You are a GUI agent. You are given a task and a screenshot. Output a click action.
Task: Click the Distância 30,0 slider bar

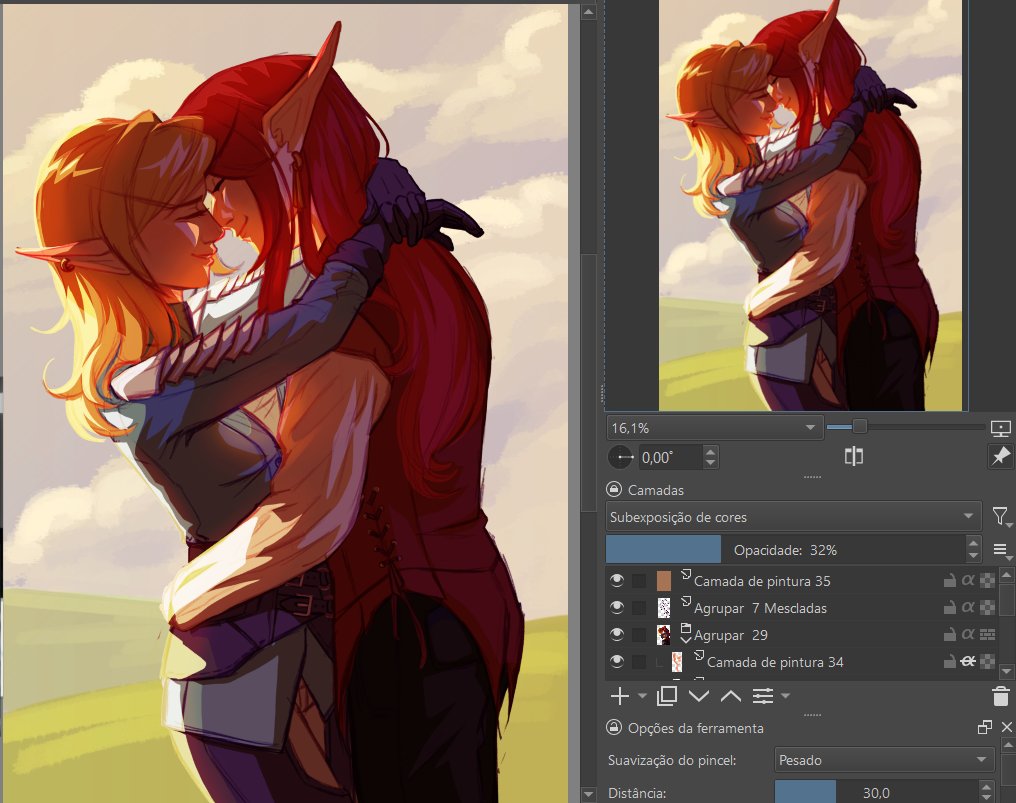[x=877, y=792]
